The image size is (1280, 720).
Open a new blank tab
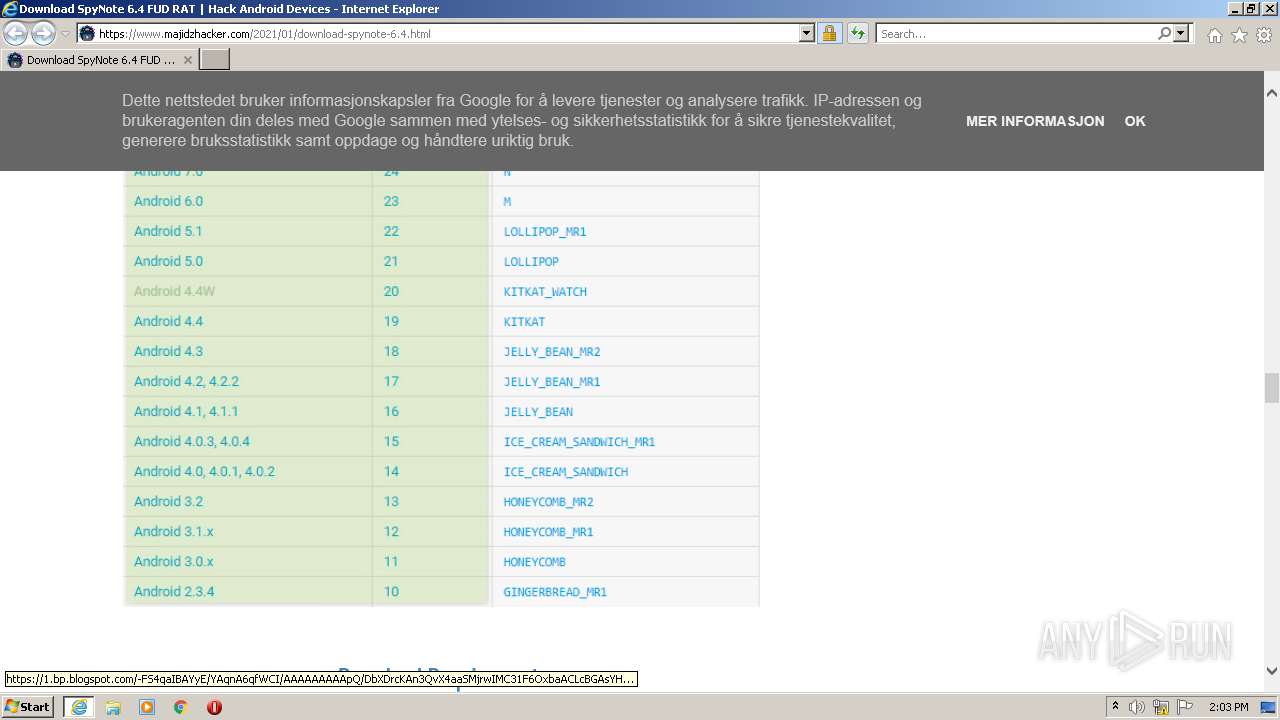pos(215,60)
